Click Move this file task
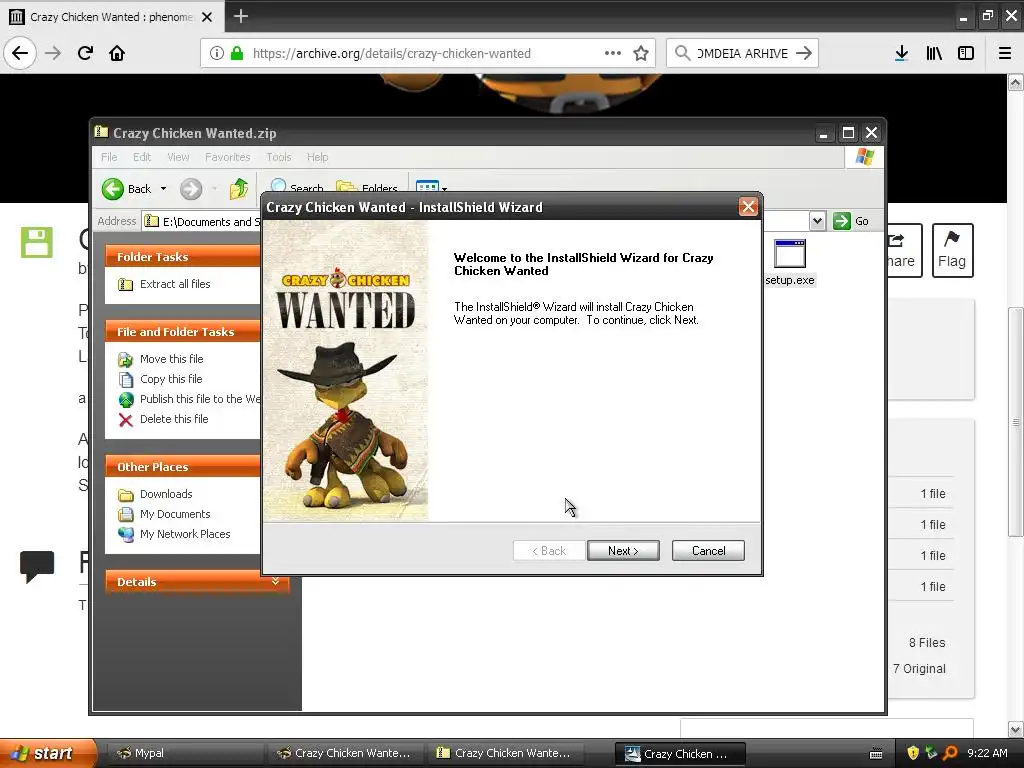Viewport: 1024px width, 768px height. [x=171, y=359]
